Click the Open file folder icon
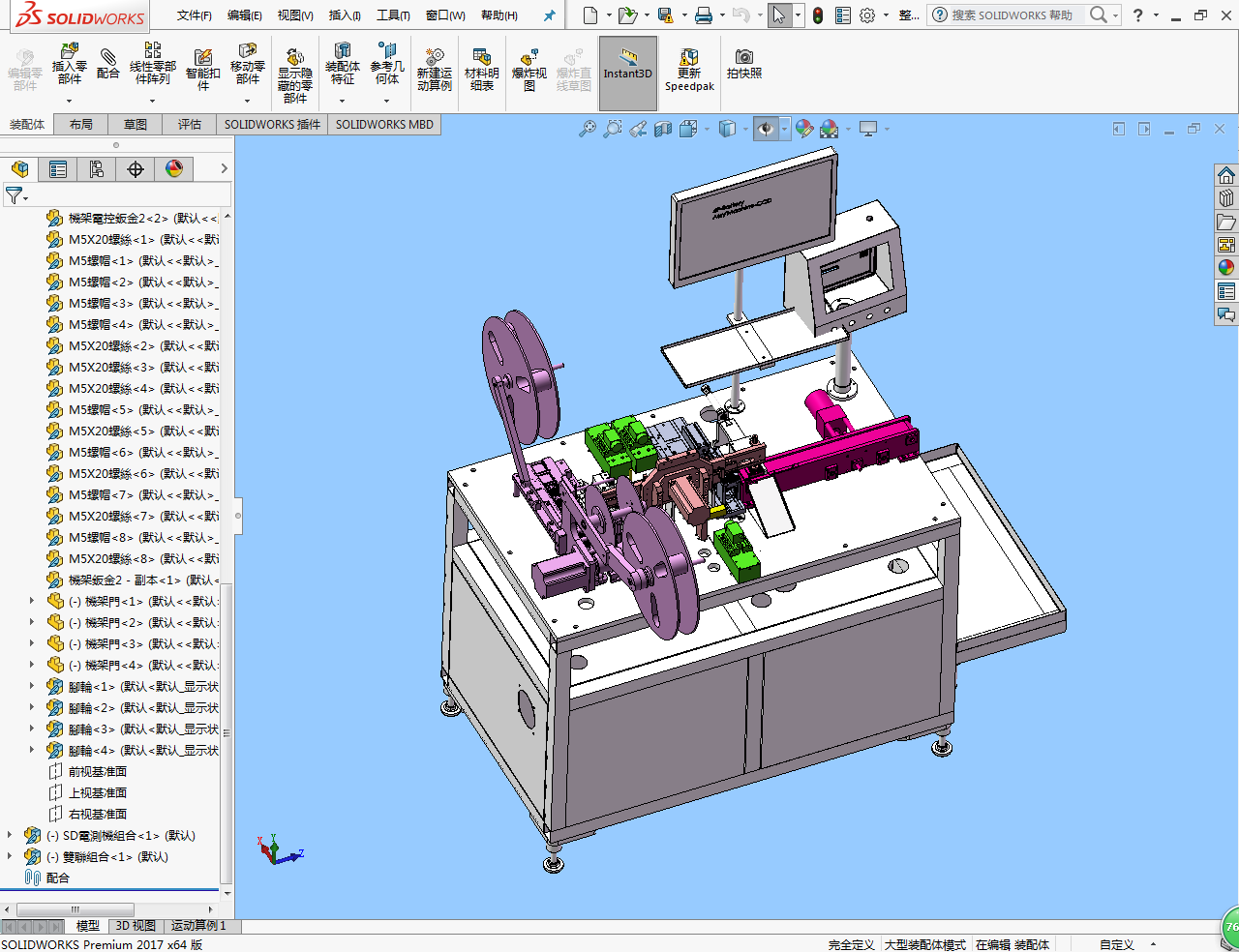Image resolution: width=1239 pixels, height=952 pixels. 627,15
